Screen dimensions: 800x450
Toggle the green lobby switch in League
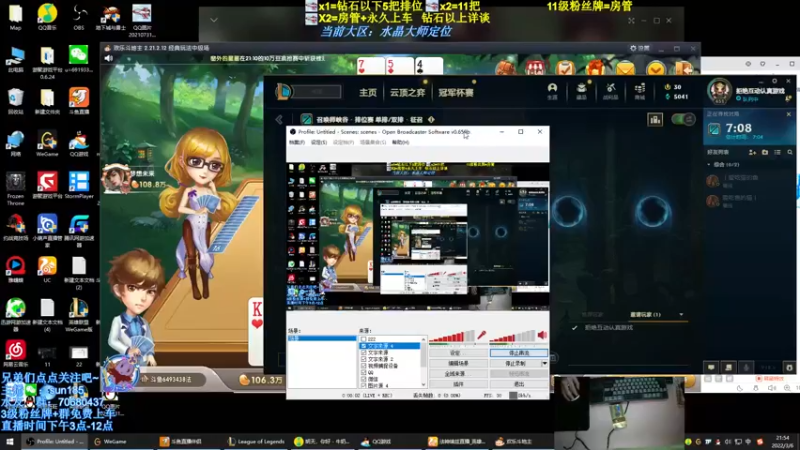(x=683, y=120)
